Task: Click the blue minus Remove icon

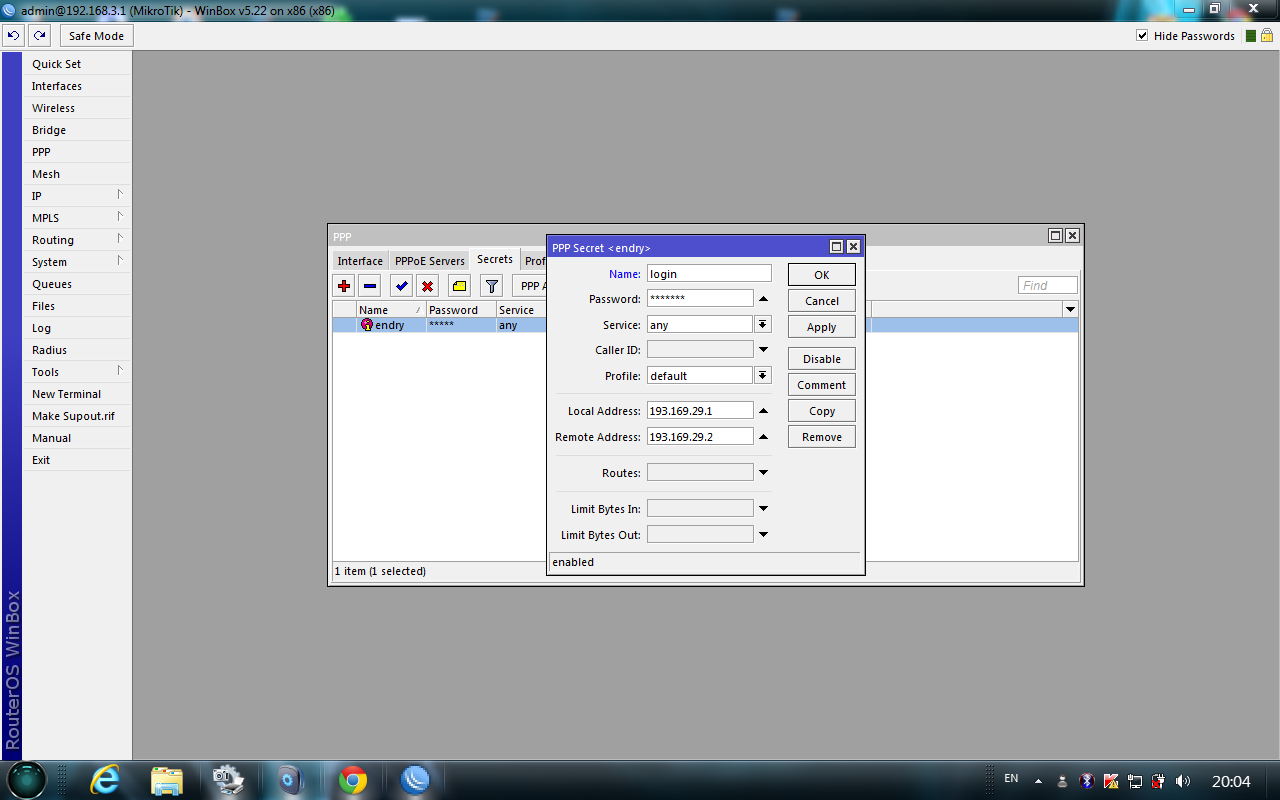Action: 370,286
